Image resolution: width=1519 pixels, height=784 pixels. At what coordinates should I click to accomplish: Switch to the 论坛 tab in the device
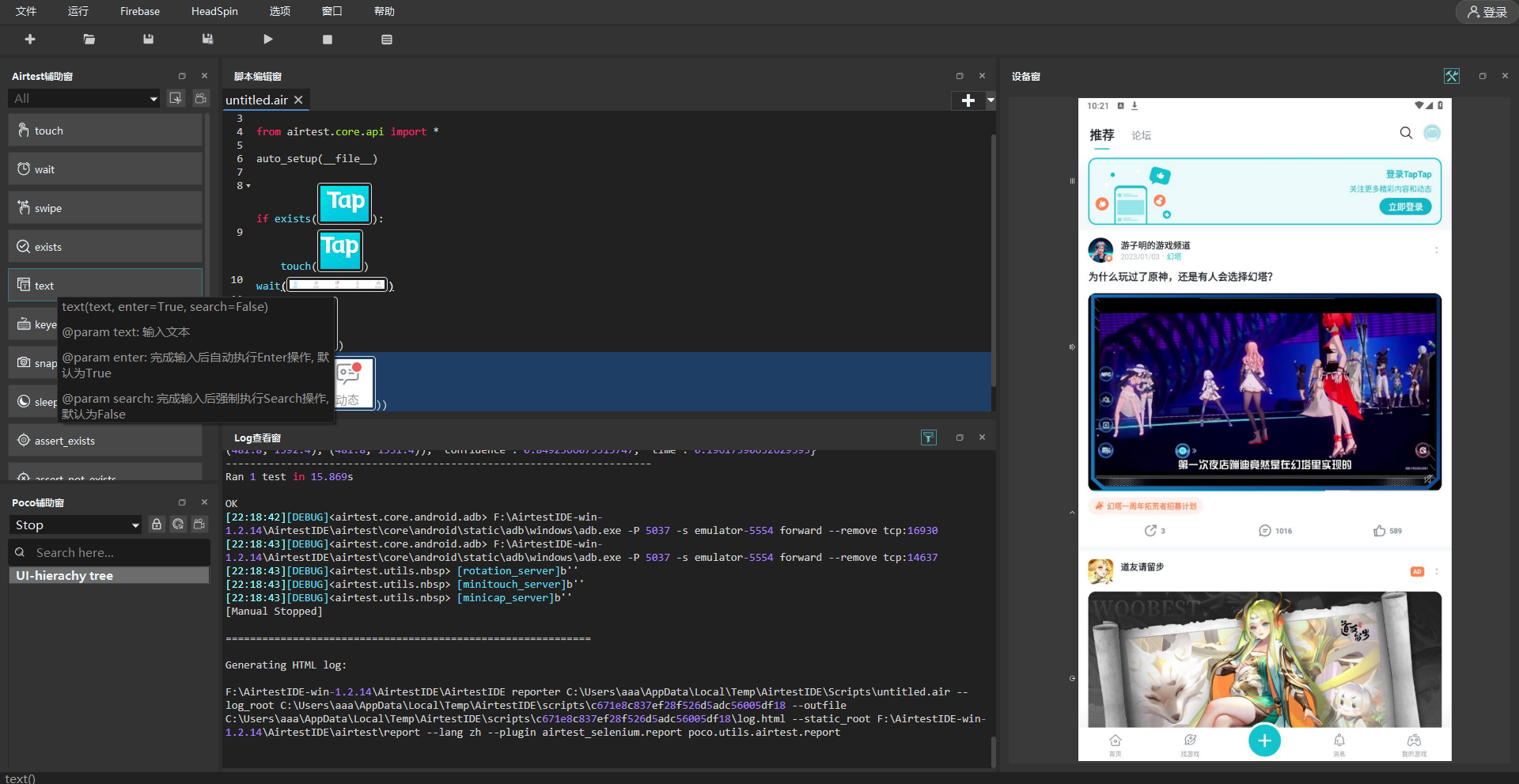pos(1141,136)
